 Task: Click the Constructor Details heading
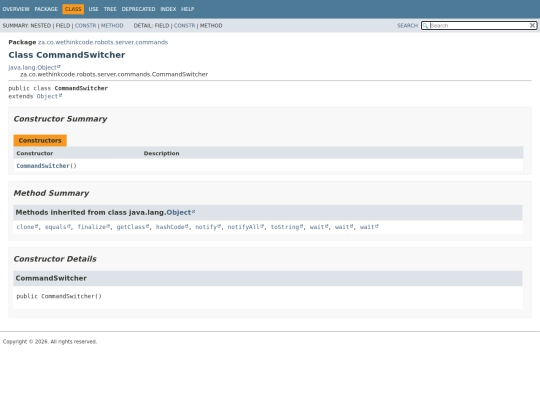point(55,259)
